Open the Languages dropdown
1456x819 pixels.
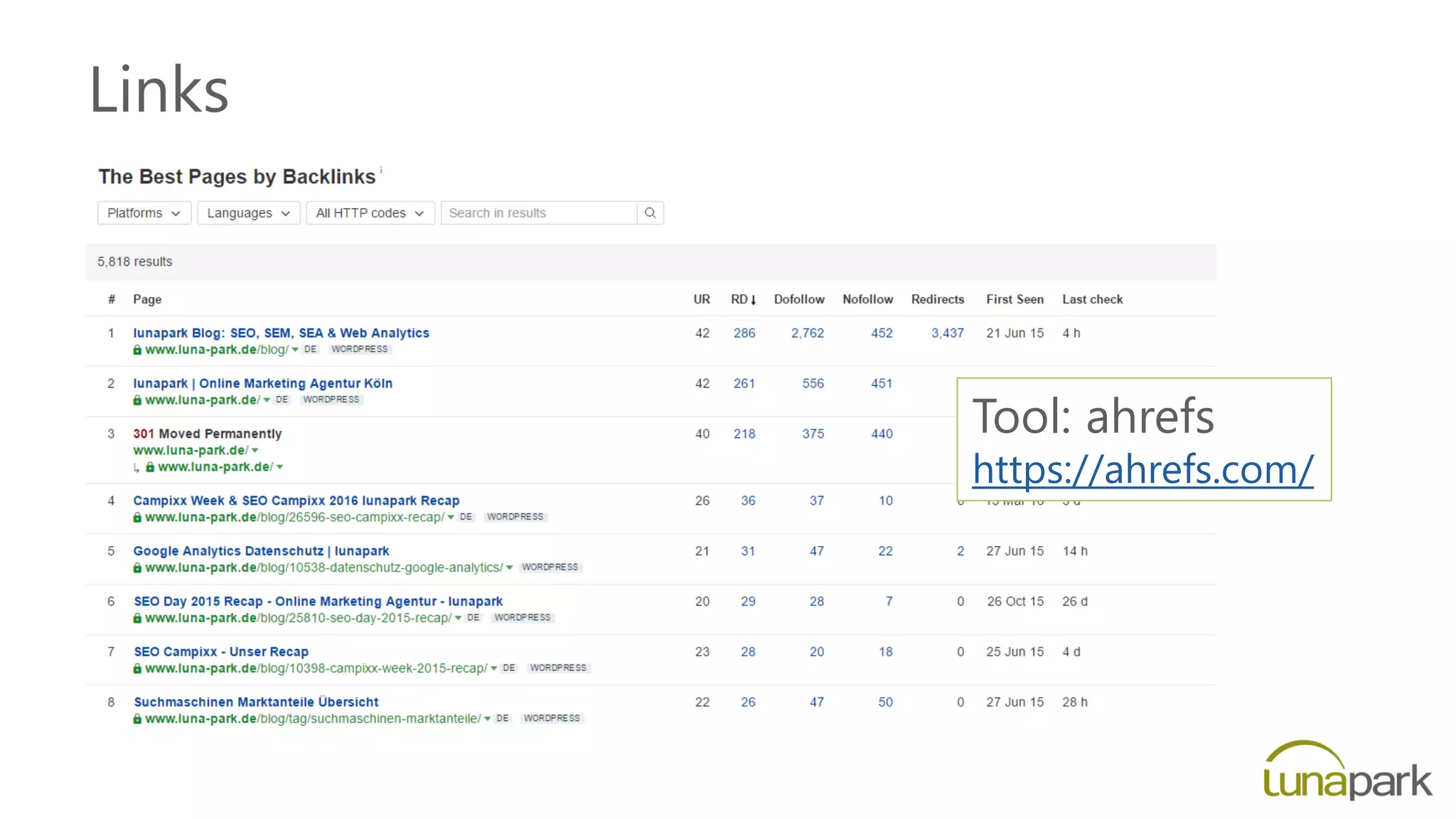coord(249,213)
